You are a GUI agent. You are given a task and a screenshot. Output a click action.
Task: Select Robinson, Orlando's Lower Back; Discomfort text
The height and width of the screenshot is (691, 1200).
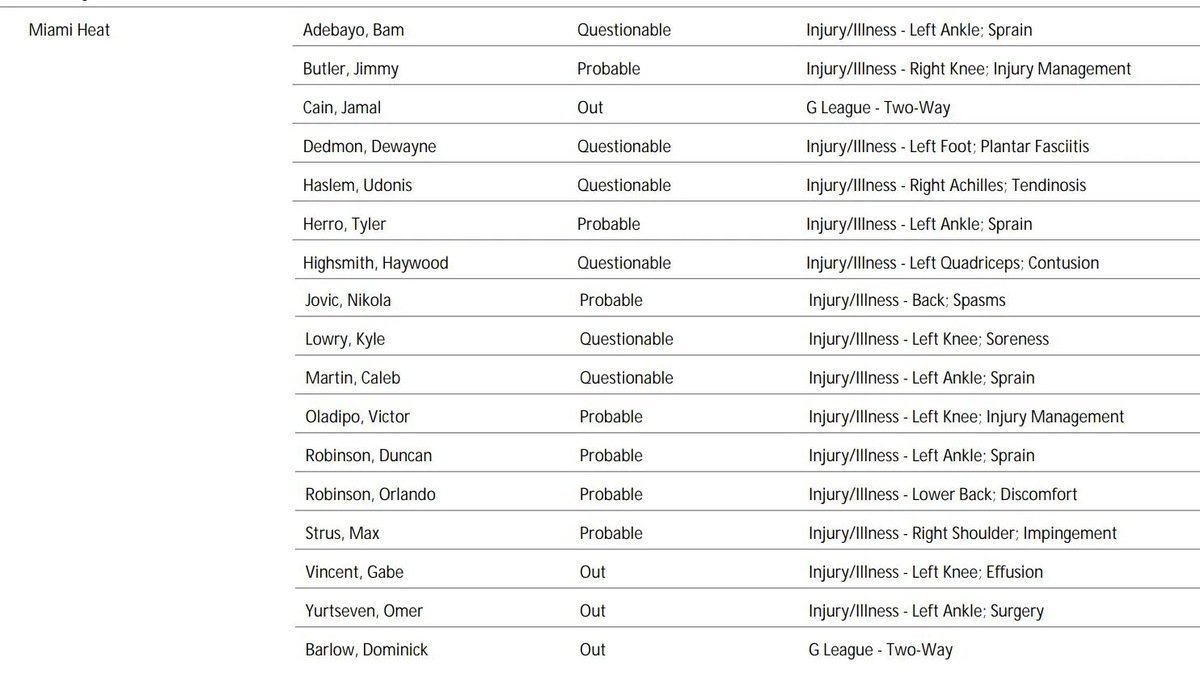point(994,495)
